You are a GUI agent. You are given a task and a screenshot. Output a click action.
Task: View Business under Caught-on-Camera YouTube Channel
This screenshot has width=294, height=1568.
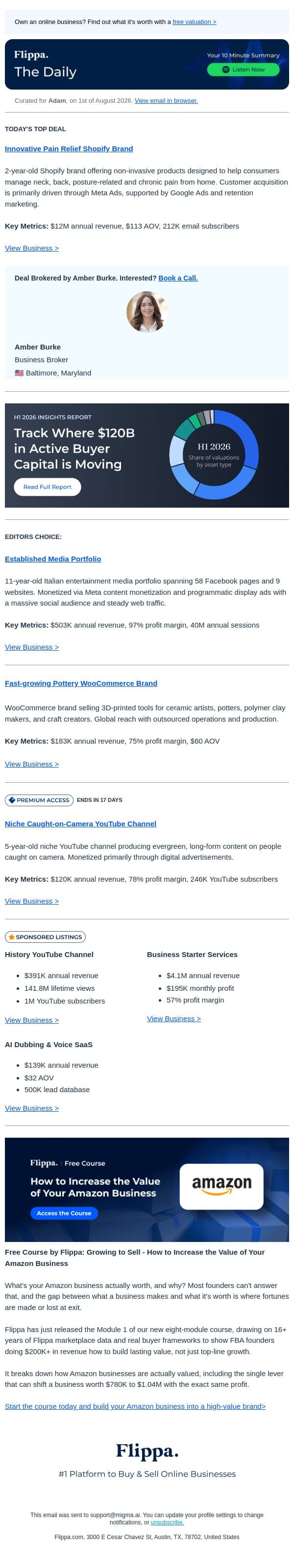pos(32,901)
